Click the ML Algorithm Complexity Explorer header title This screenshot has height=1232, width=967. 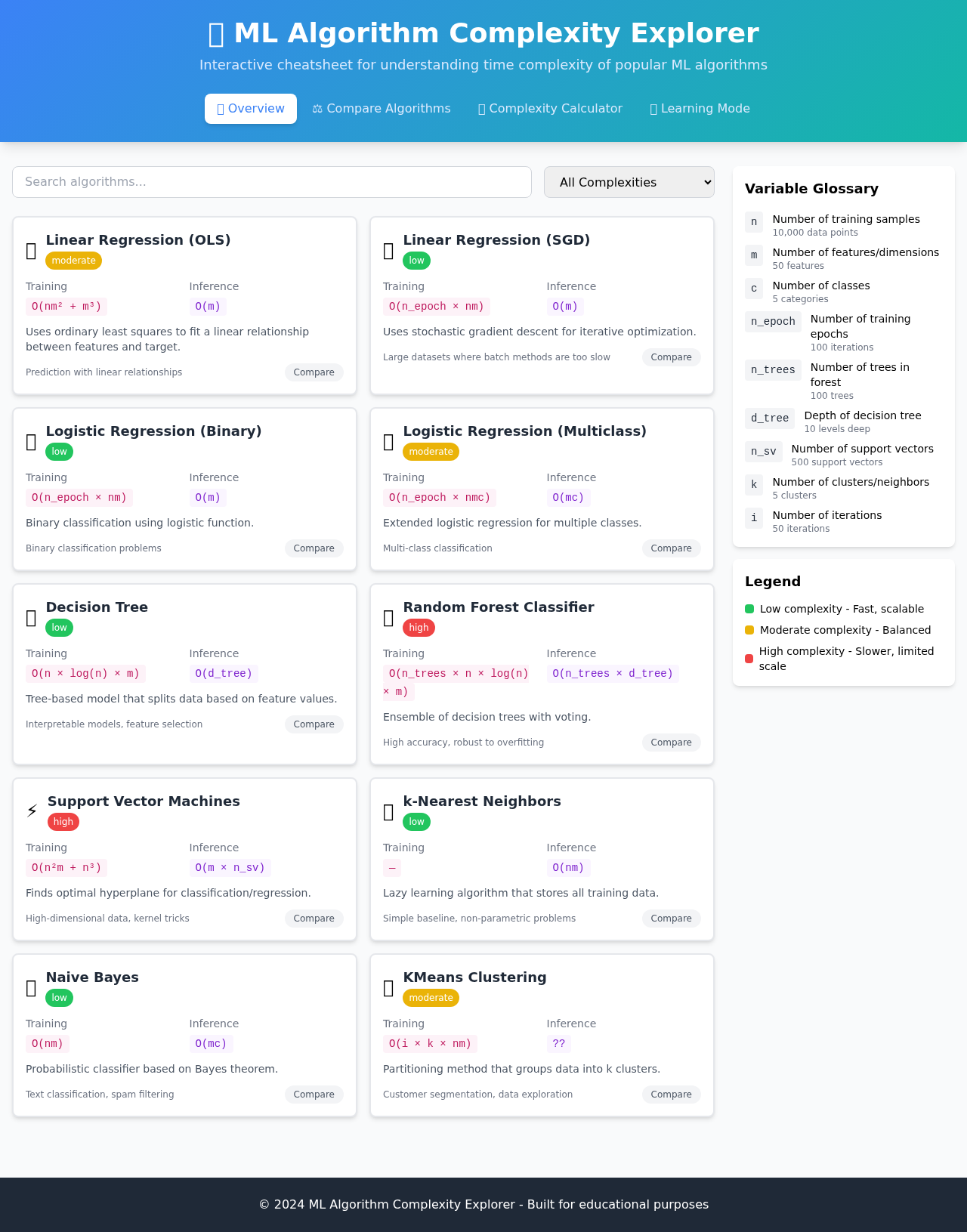[483, 33]
